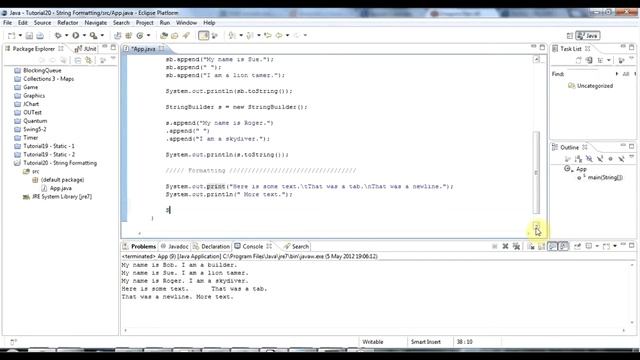The height and width of the screenshot is (360, 640).
Task: Switch to the Javadoc tab
Action: click(x=174, y=247)
